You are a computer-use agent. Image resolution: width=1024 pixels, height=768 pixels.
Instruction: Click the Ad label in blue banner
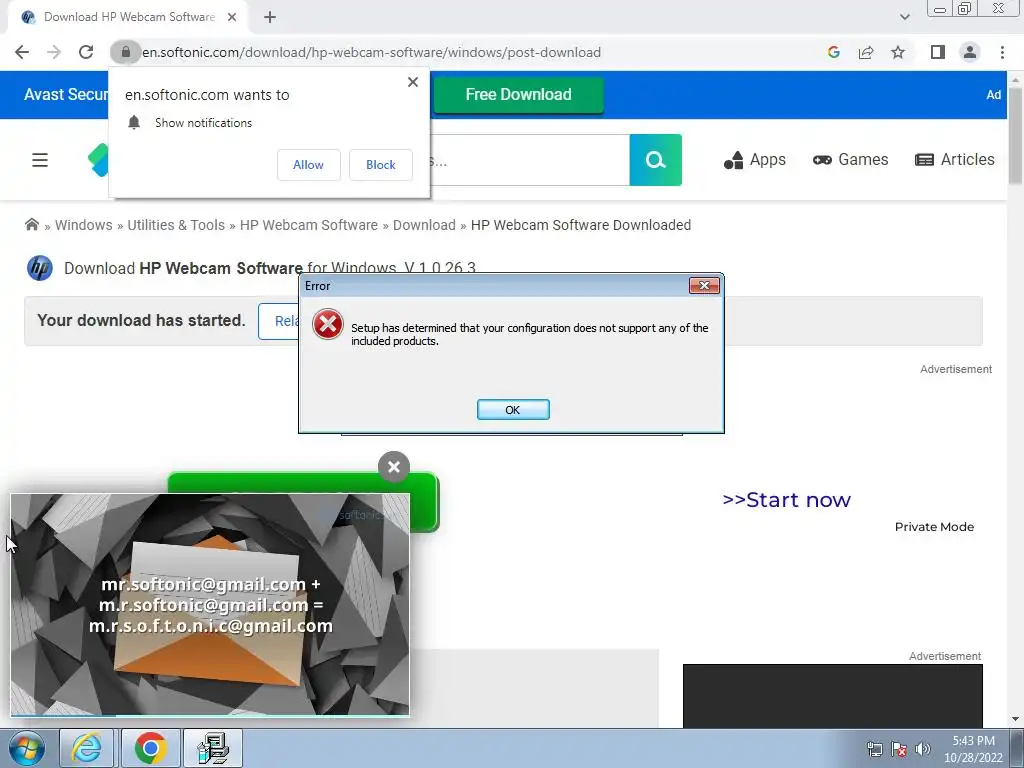pyautogui.click(x=993, y=95)
